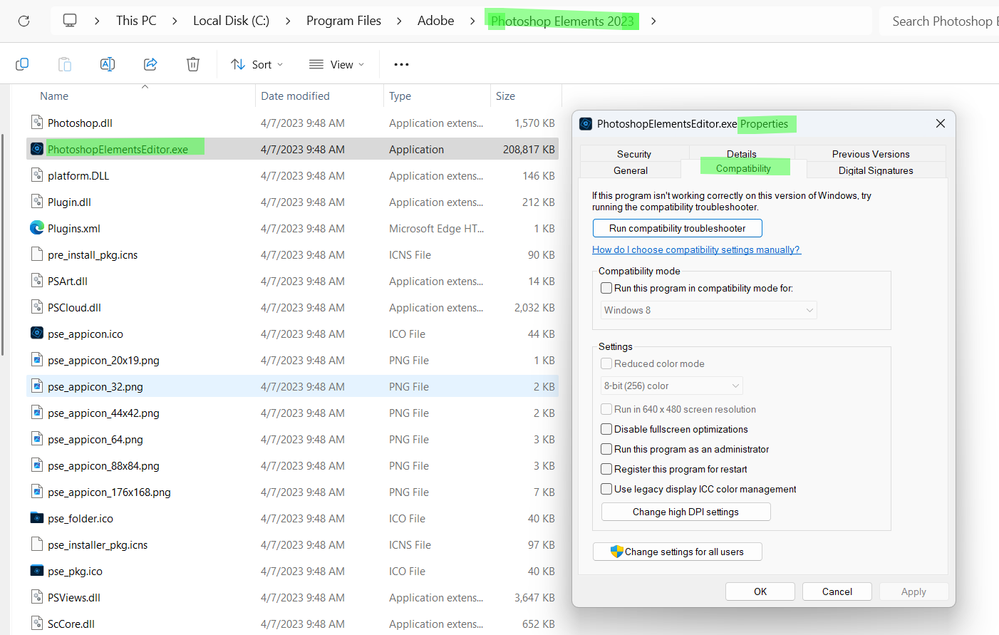Sort by Name column header
The width and height of the screenshot is (999, 635).
(x=54, y=96)
